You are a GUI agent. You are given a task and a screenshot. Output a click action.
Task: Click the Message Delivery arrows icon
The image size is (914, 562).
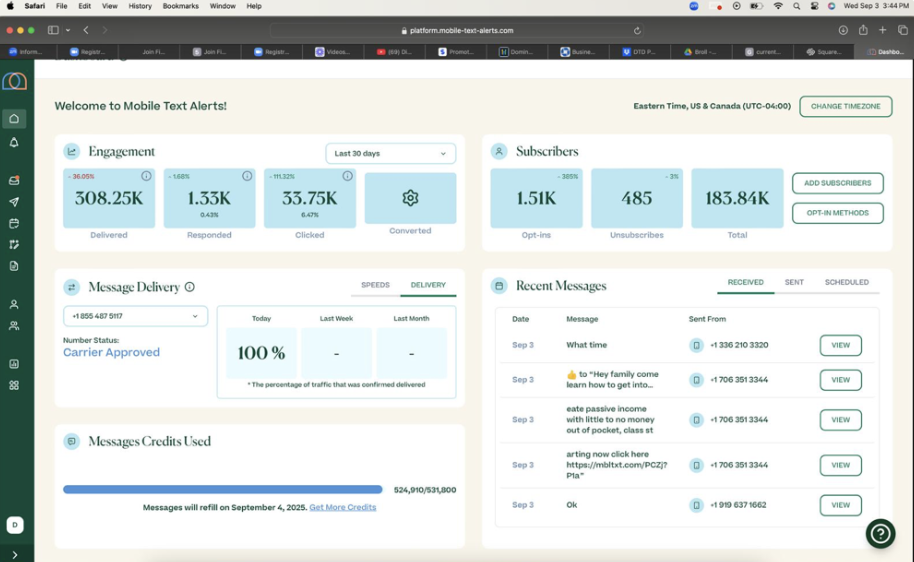pos(72,287)
